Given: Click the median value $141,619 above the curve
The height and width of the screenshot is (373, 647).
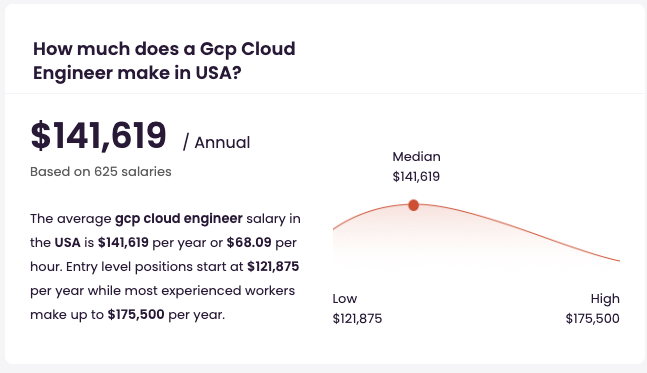Looking at the screenshot, I should (416, 177).
